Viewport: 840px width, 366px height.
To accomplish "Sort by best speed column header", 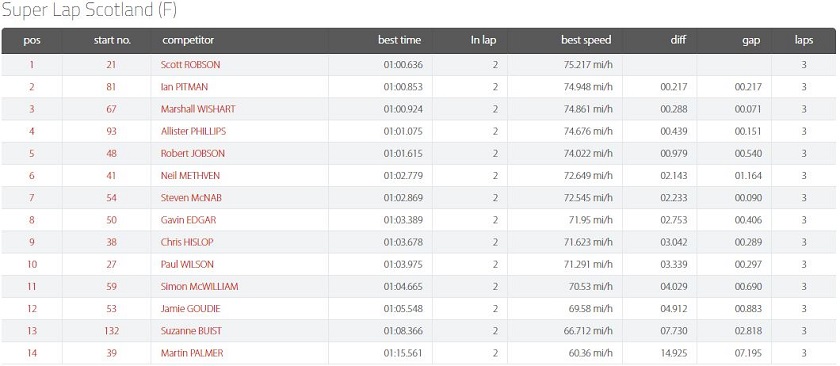I will pos(586,40).
